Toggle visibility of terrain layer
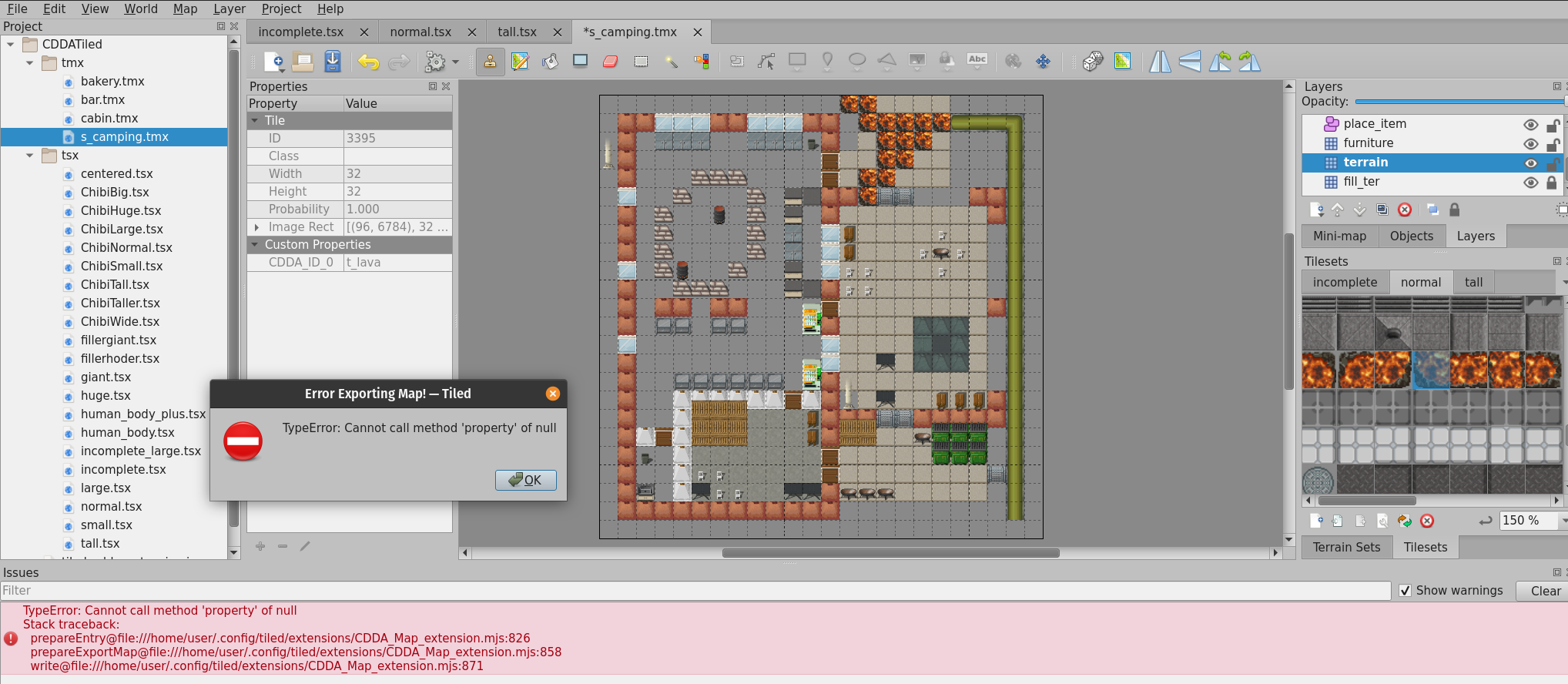Image resolution: width=1568 pixels, height=684 pixels. [x=1530, y=163]
